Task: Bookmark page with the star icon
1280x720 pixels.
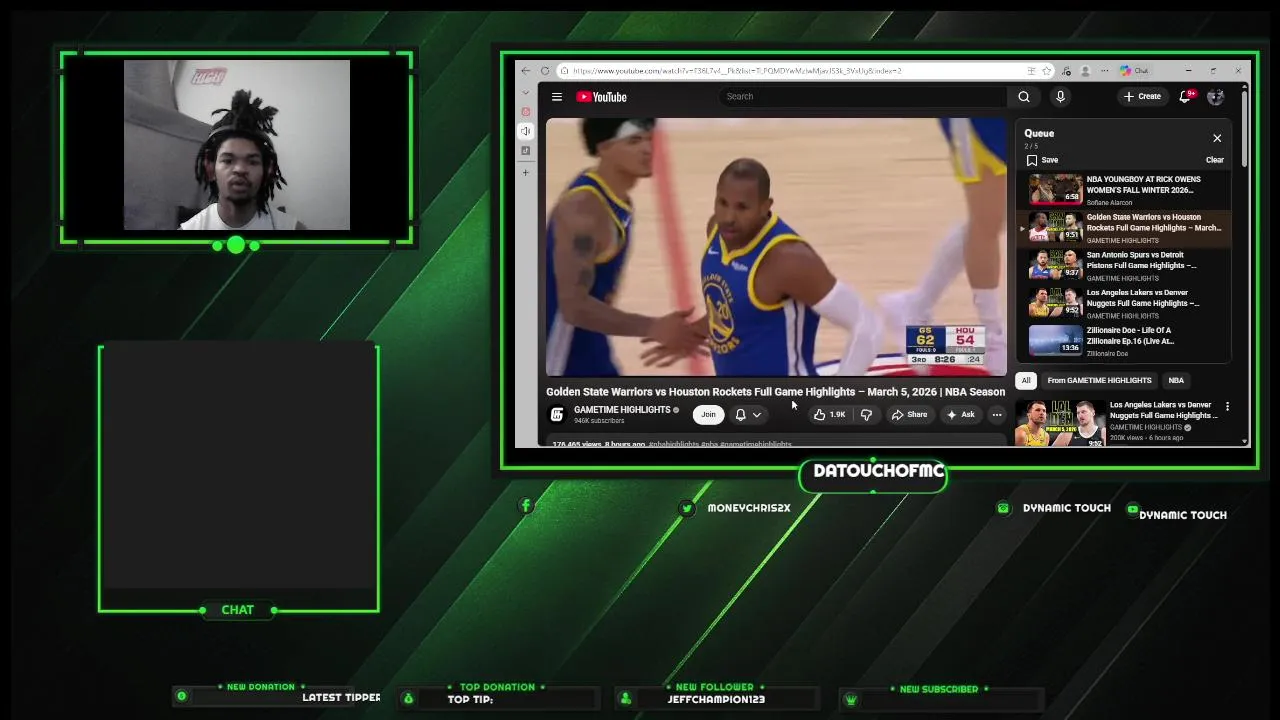Action: [x=1046, y=71]
